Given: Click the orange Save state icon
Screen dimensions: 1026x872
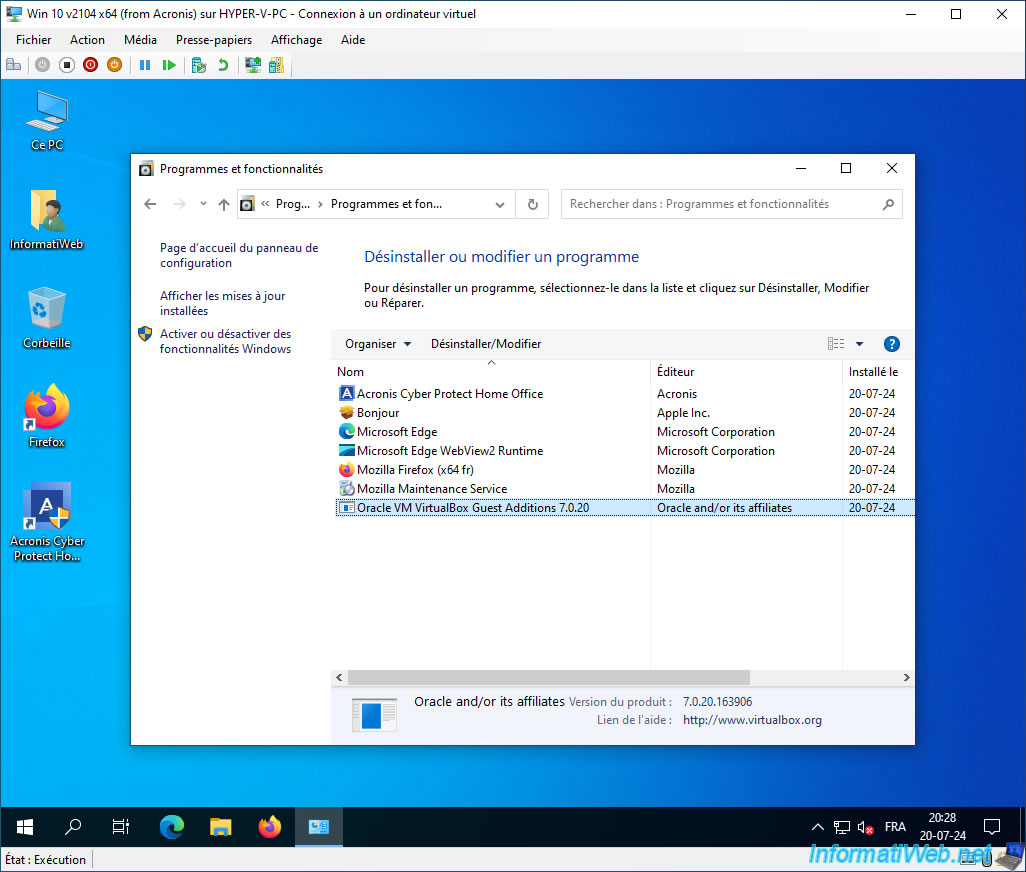Looking at the screenshot, I should [115, 65].
